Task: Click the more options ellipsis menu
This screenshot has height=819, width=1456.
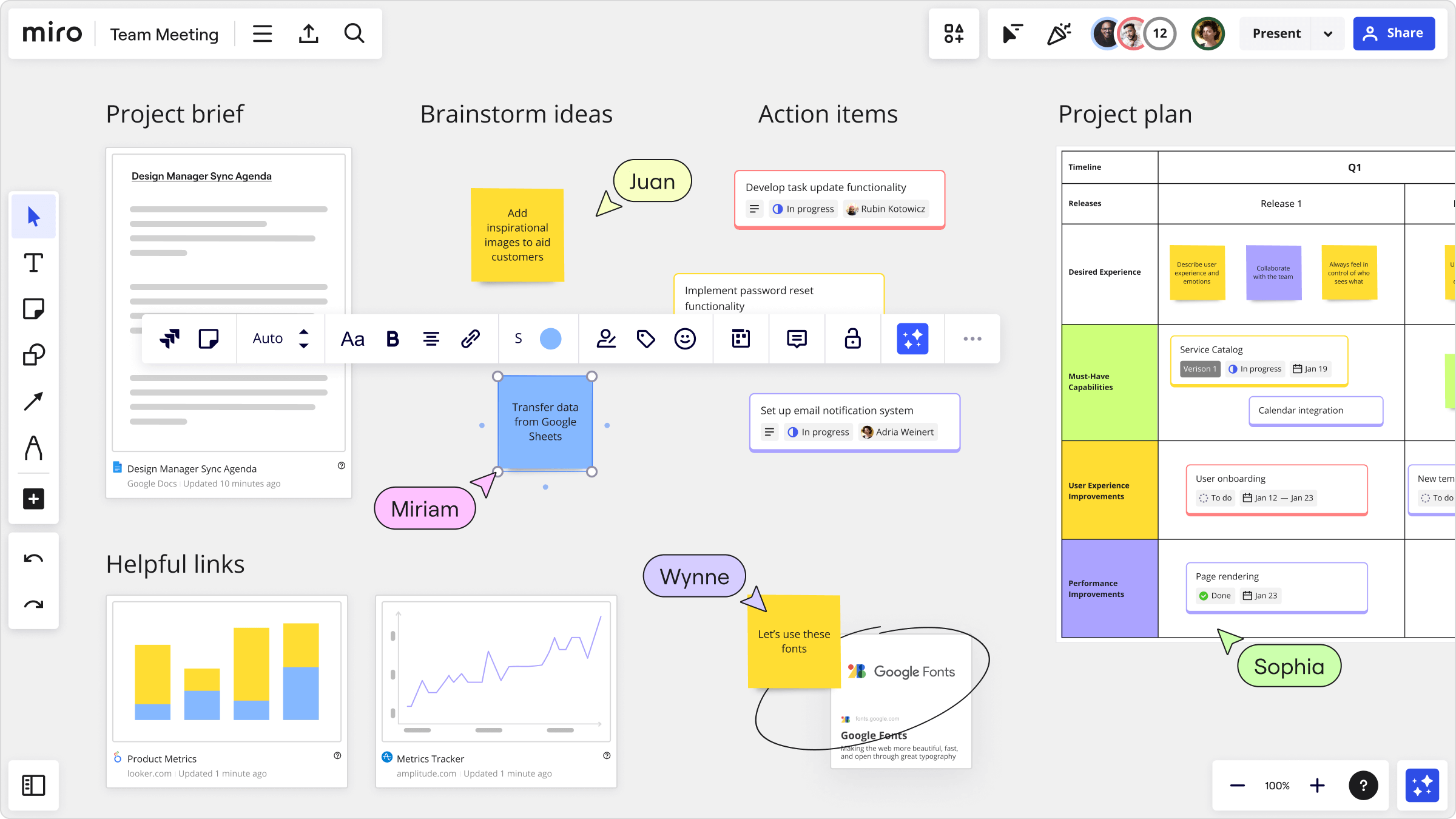Action: point(971,339)
